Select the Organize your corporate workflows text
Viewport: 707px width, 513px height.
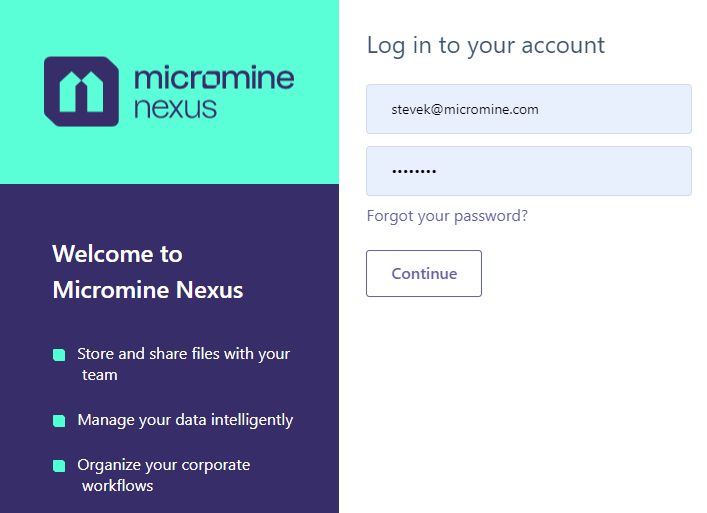click(x=163, y=475)
